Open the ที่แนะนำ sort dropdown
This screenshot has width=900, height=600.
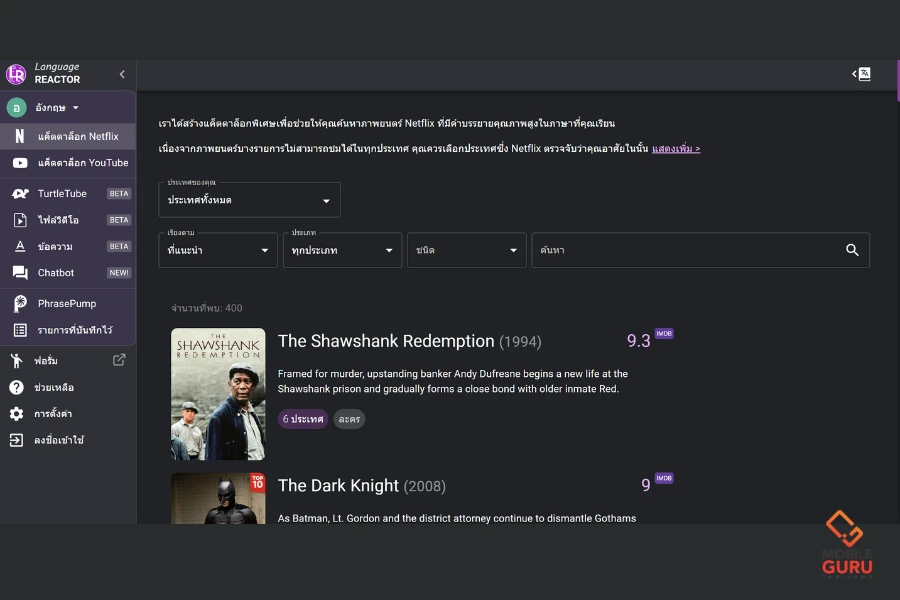[218, 250]
